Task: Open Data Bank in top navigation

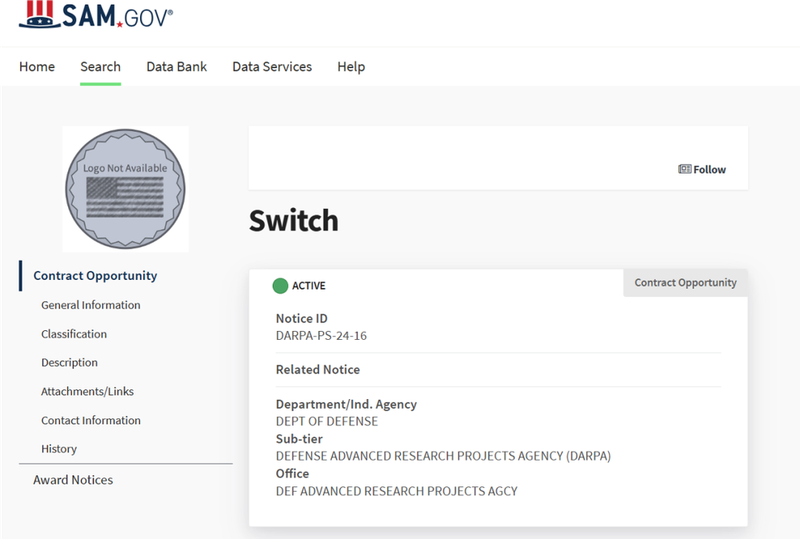Action: point(176,67)
